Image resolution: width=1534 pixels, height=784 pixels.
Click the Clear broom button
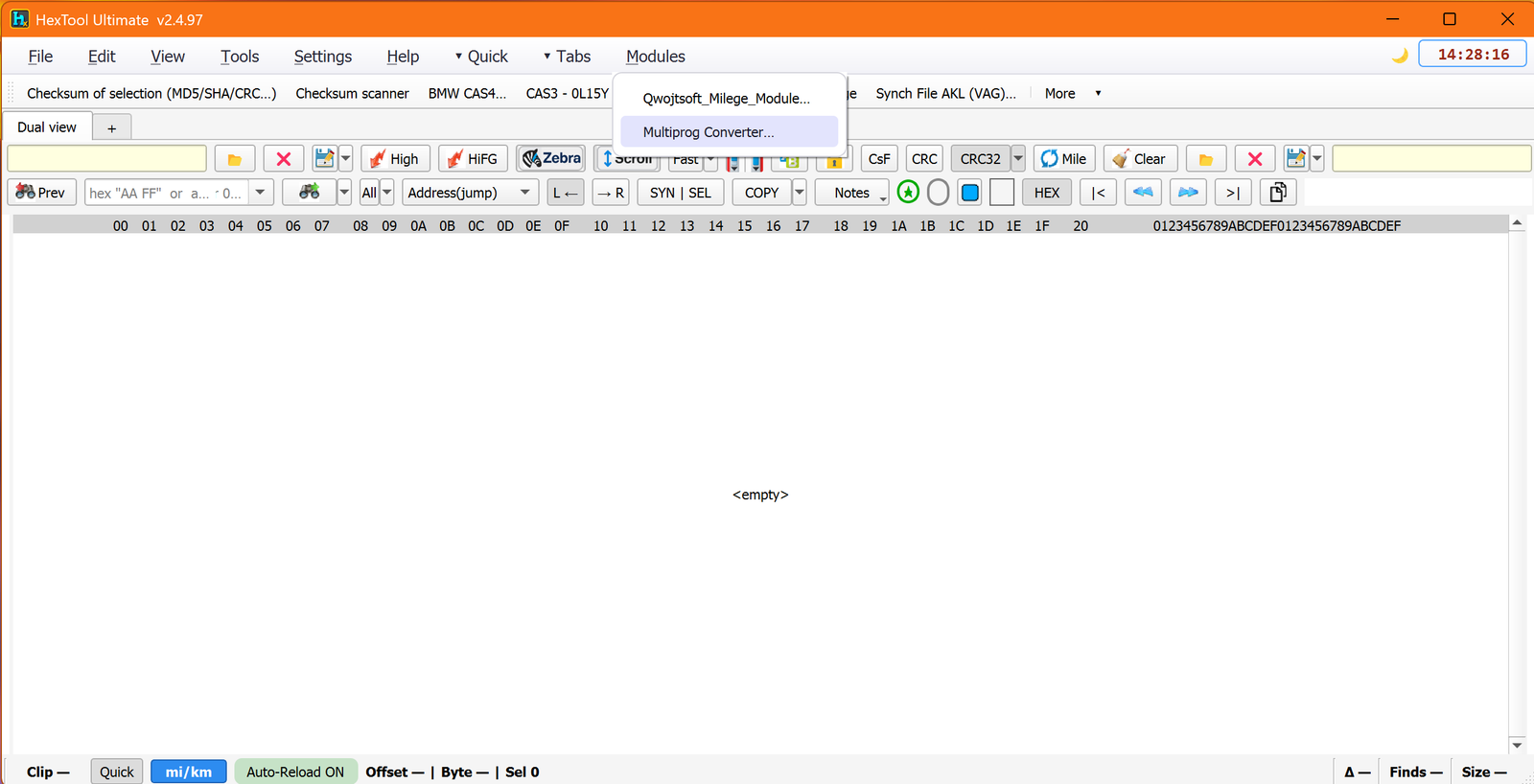click(x=1140, y=159)
